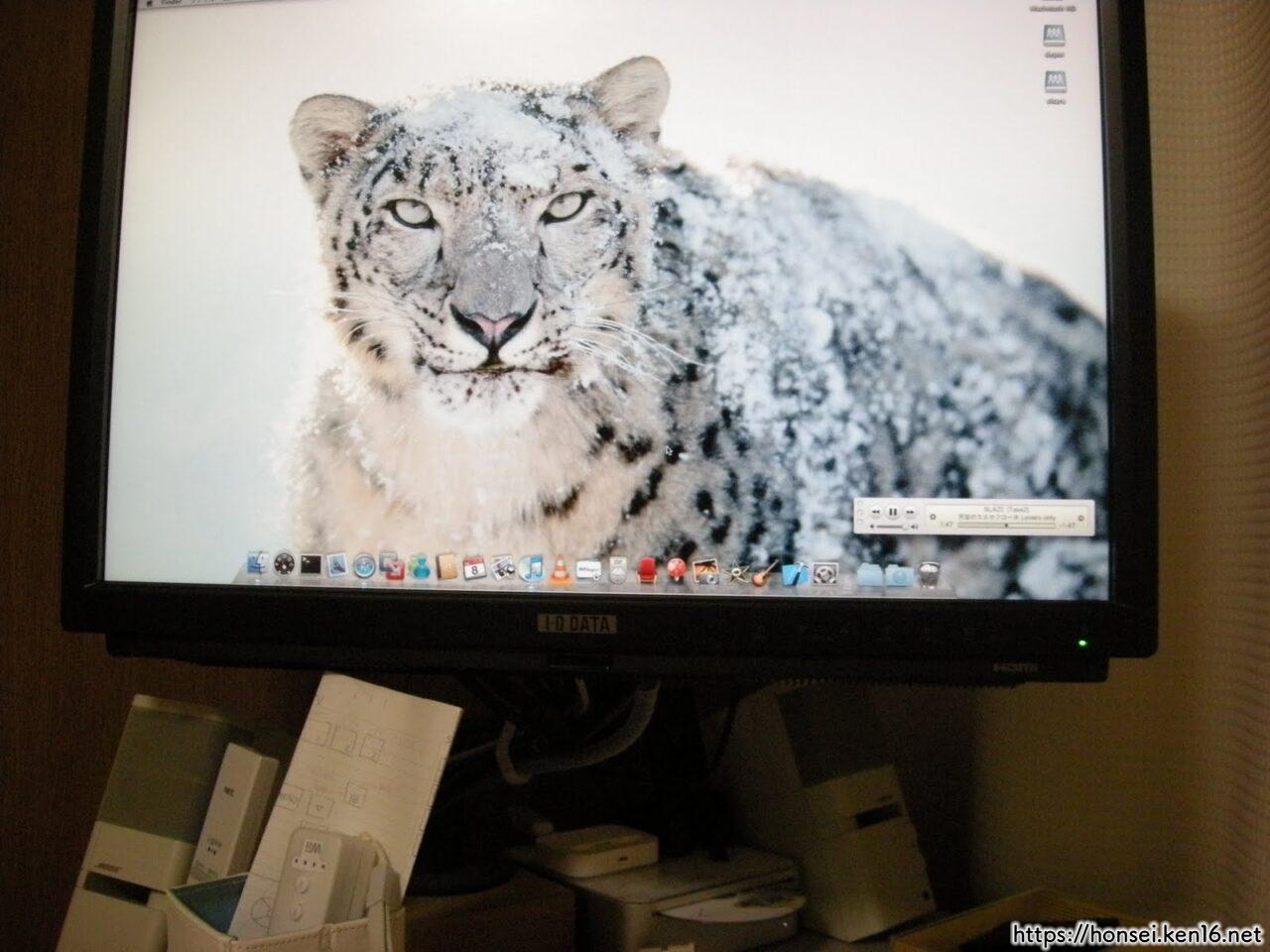Open the blue folder stack in dock
The height and width of the screenshot is (952, 1270).
pyautogui.click(x=870, y=573)
